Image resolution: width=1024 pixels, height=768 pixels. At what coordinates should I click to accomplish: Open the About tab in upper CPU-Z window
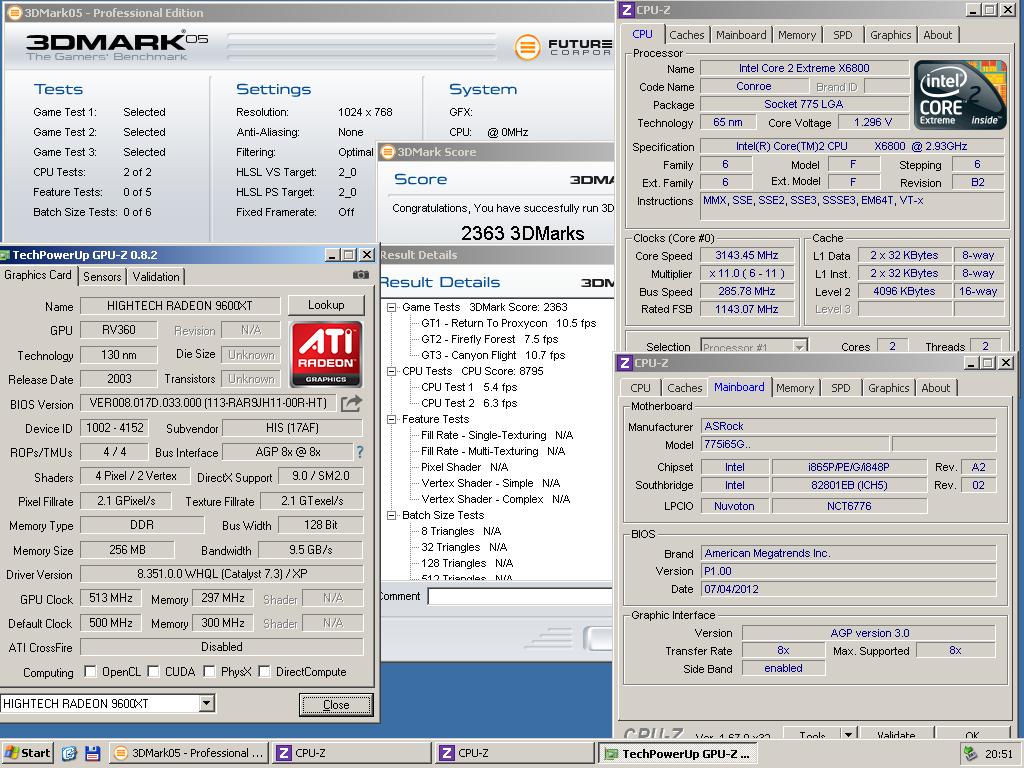click(x=937, y=35)
